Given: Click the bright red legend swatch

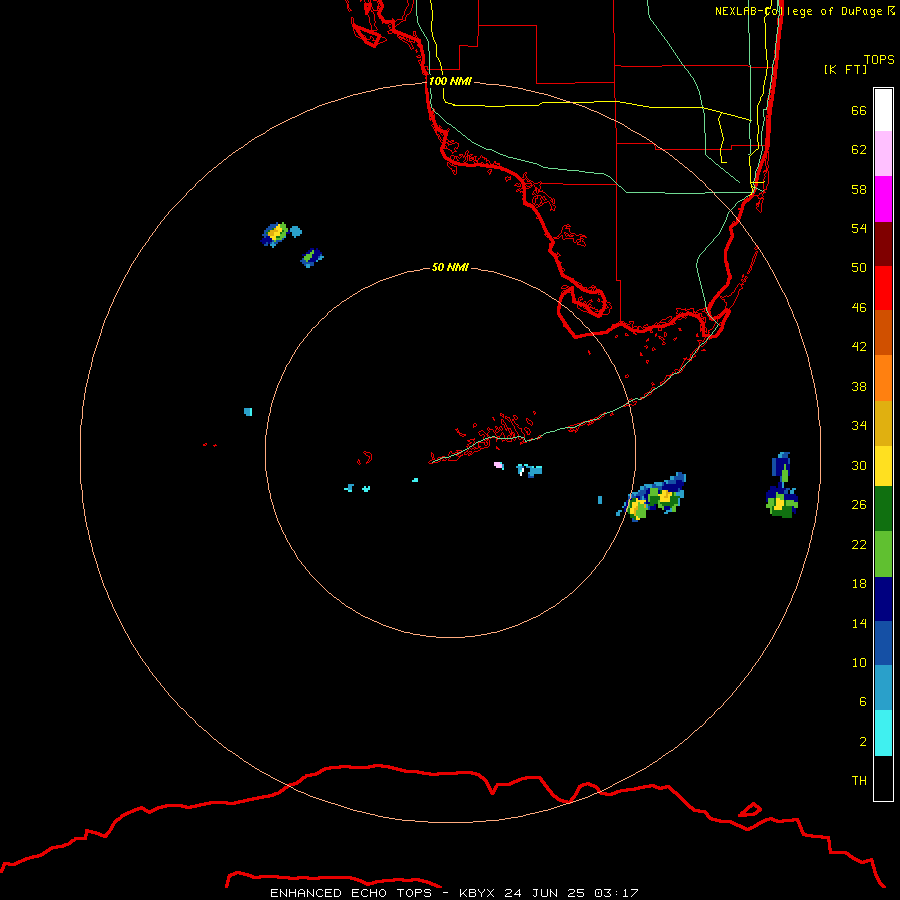Looking at the screenshot, I should click(x=883, y=288).
